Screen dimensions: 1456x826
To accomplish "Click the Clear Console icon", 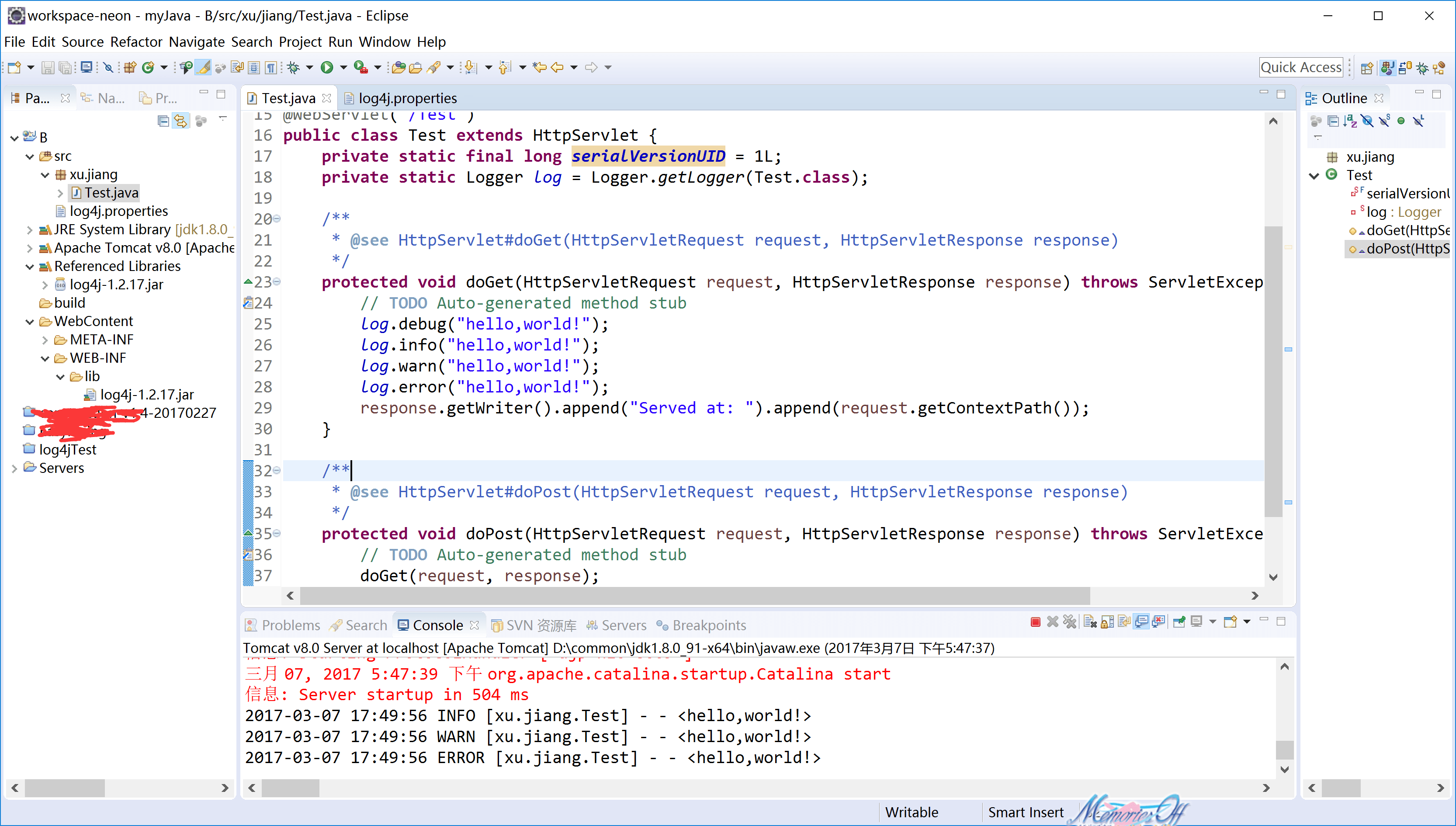I will pyautogui.click(x=1089, y=622).
